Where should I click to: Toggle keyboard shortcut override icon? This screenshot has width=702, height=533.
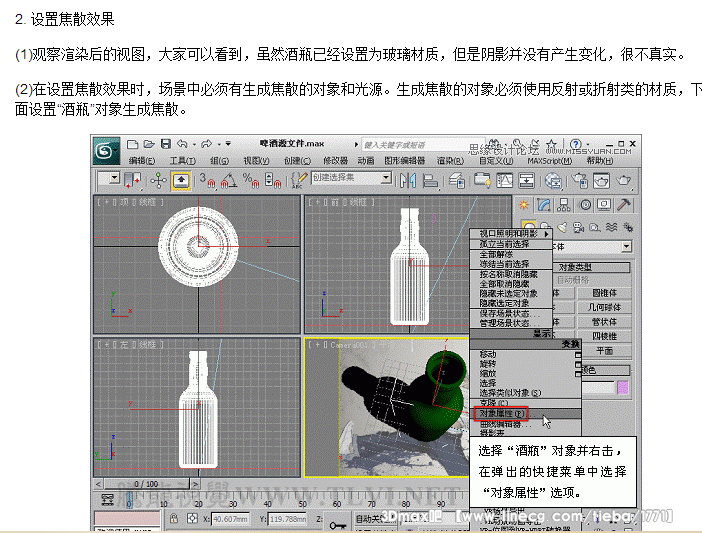(x=181, y=181)
